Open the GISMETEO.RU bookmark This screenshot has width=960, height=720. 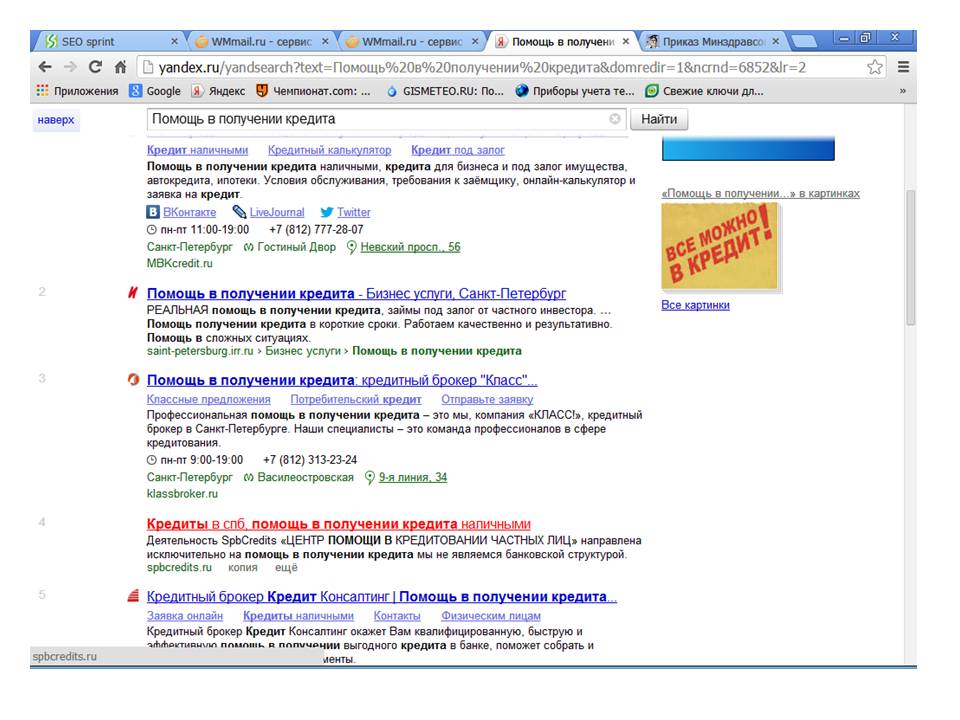point(445,91)
